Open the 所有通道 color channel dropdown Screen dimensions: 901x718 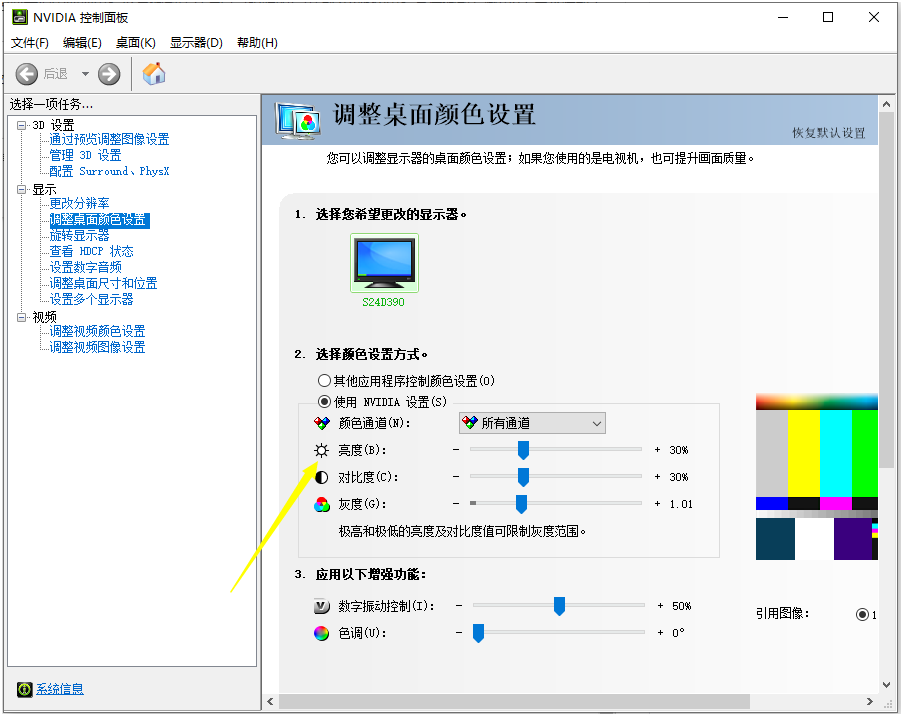click(532, 424)
